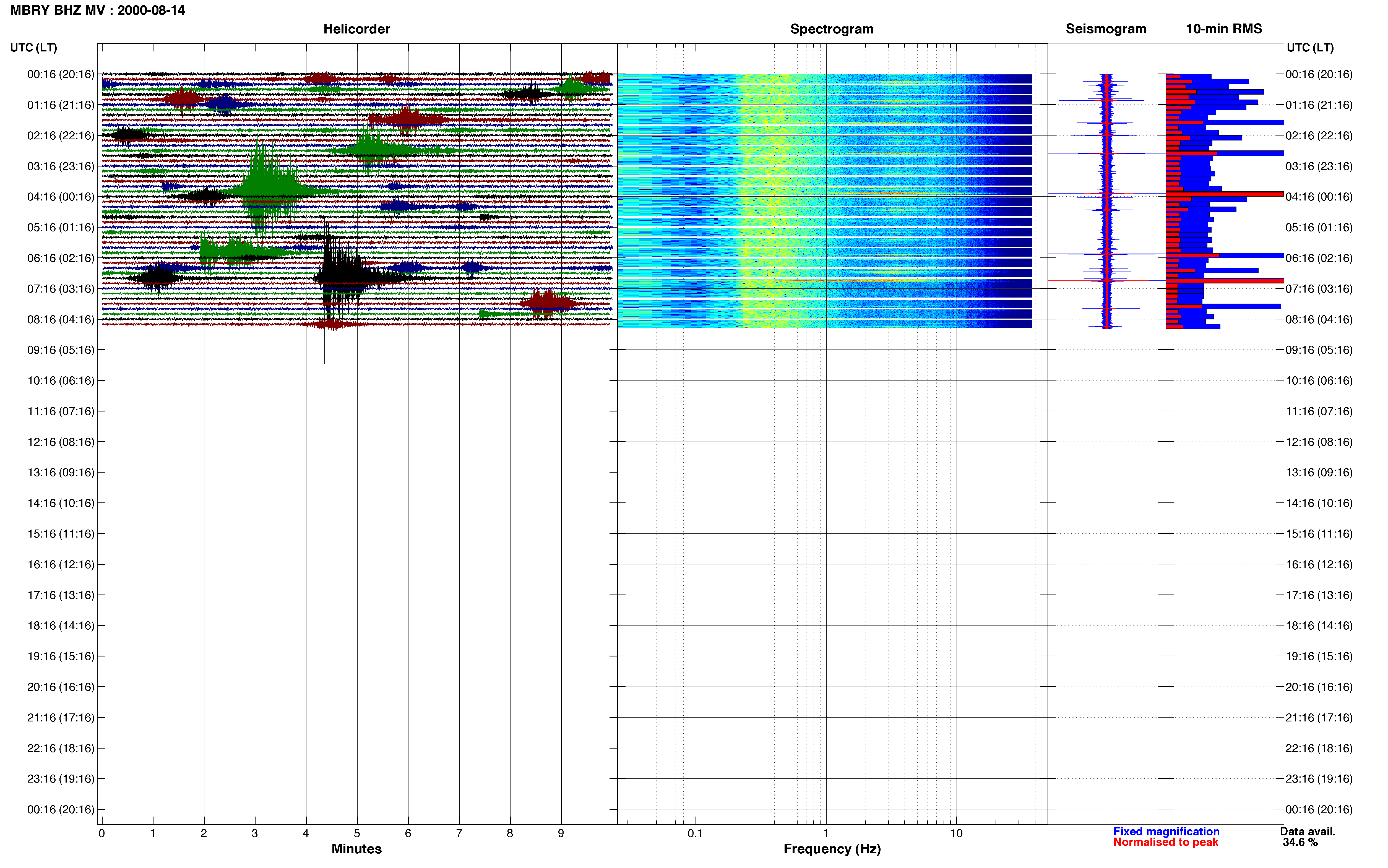The width and height of the screenshot is (1388, 868).
Task: Click the longest red RMS bar near 07:16
Action: pyautogui.click(x=1224, y=281)
